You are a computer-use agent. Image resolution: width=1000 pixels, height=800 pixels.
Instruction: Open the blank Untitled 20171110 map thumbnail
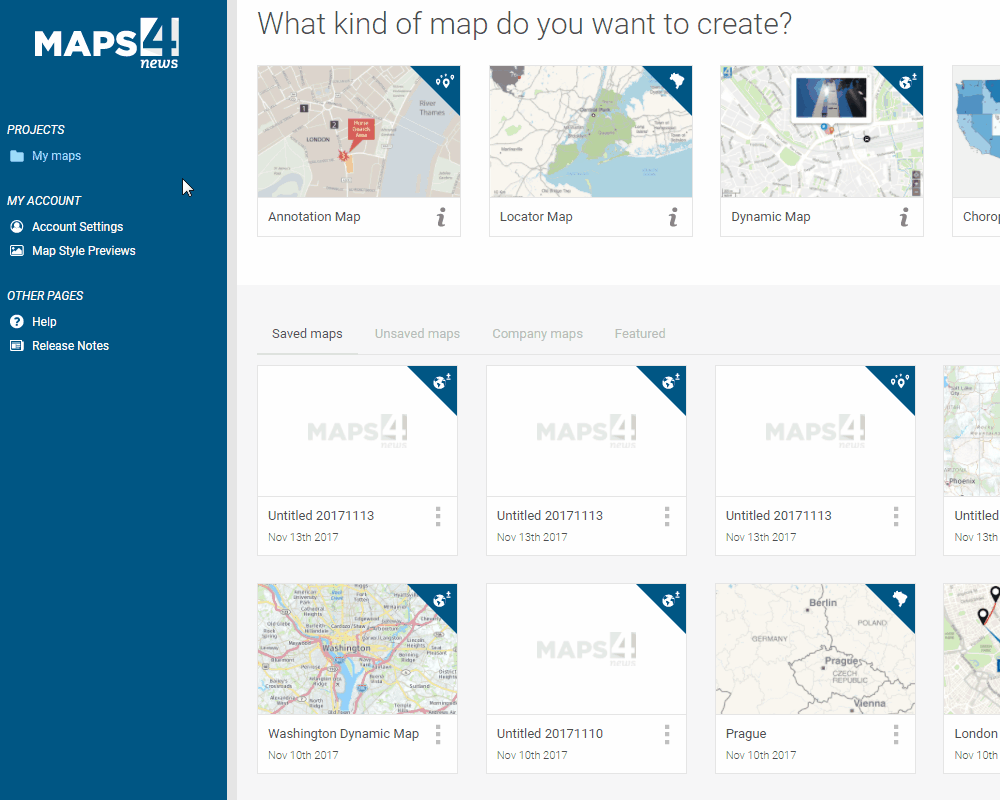[x=586, y=649]
